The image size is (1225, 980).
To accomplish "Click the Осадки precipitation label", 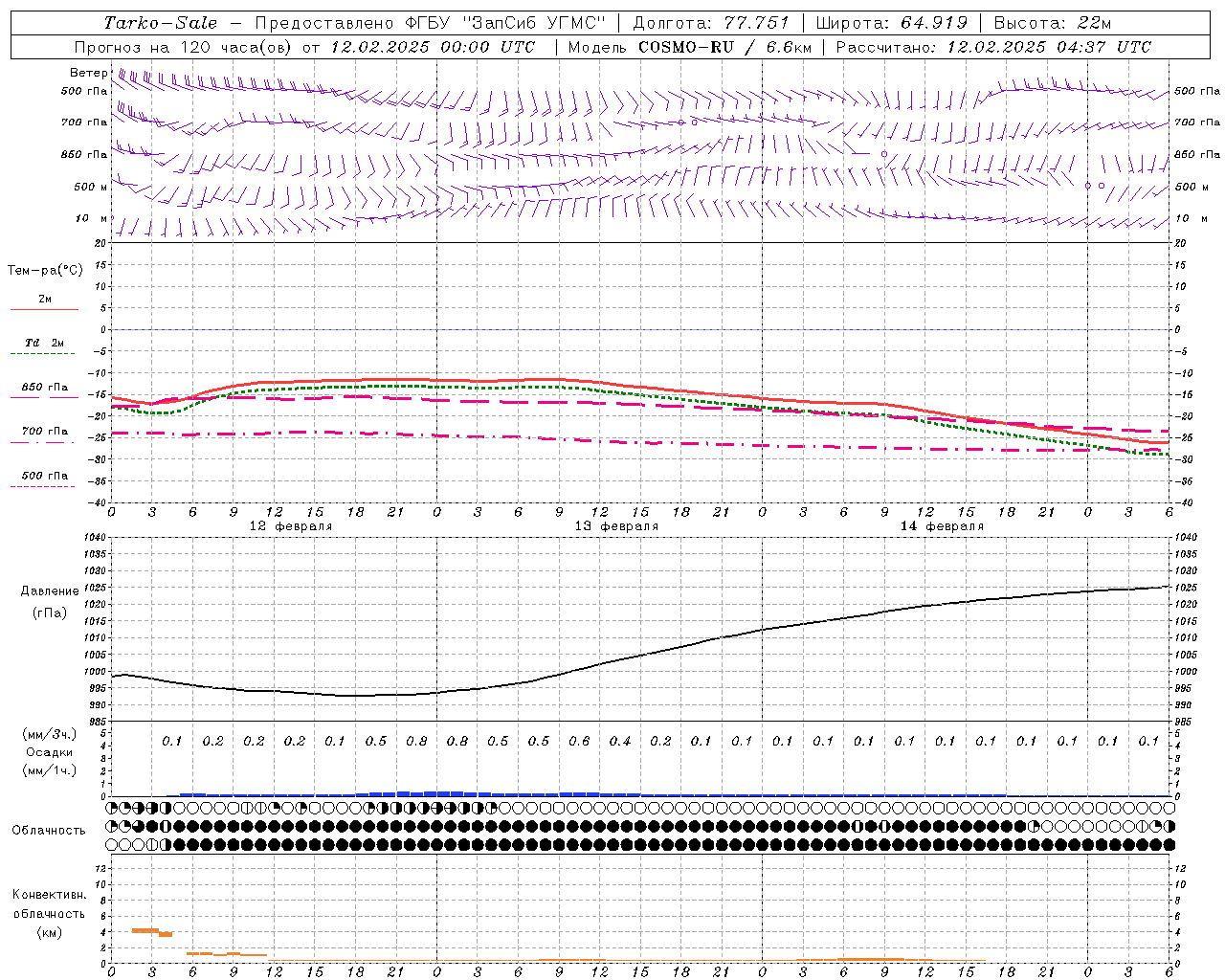I will [x=50, y=752].
